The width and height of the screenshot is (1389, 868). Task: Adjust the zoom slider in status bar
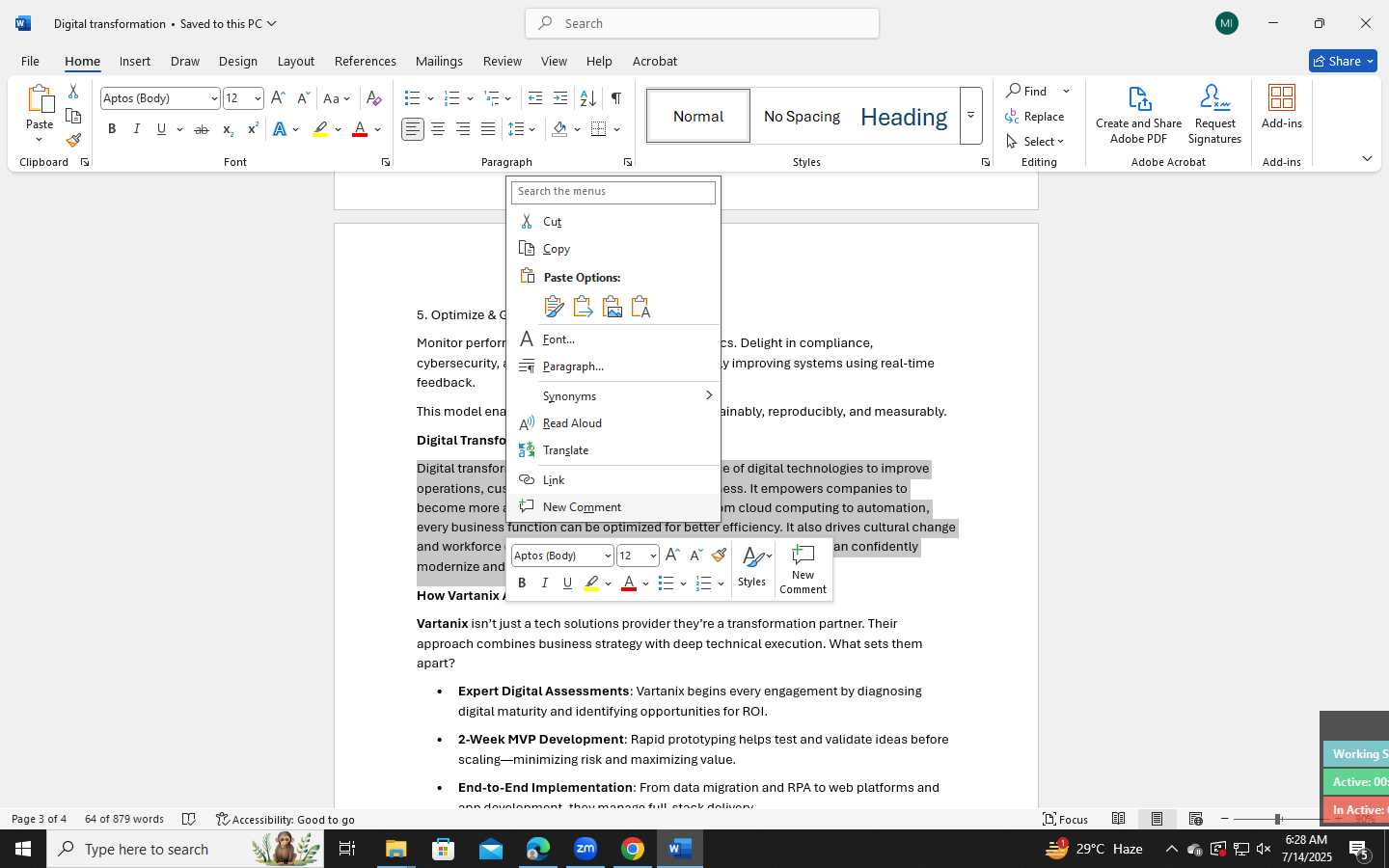point(1277,819)
